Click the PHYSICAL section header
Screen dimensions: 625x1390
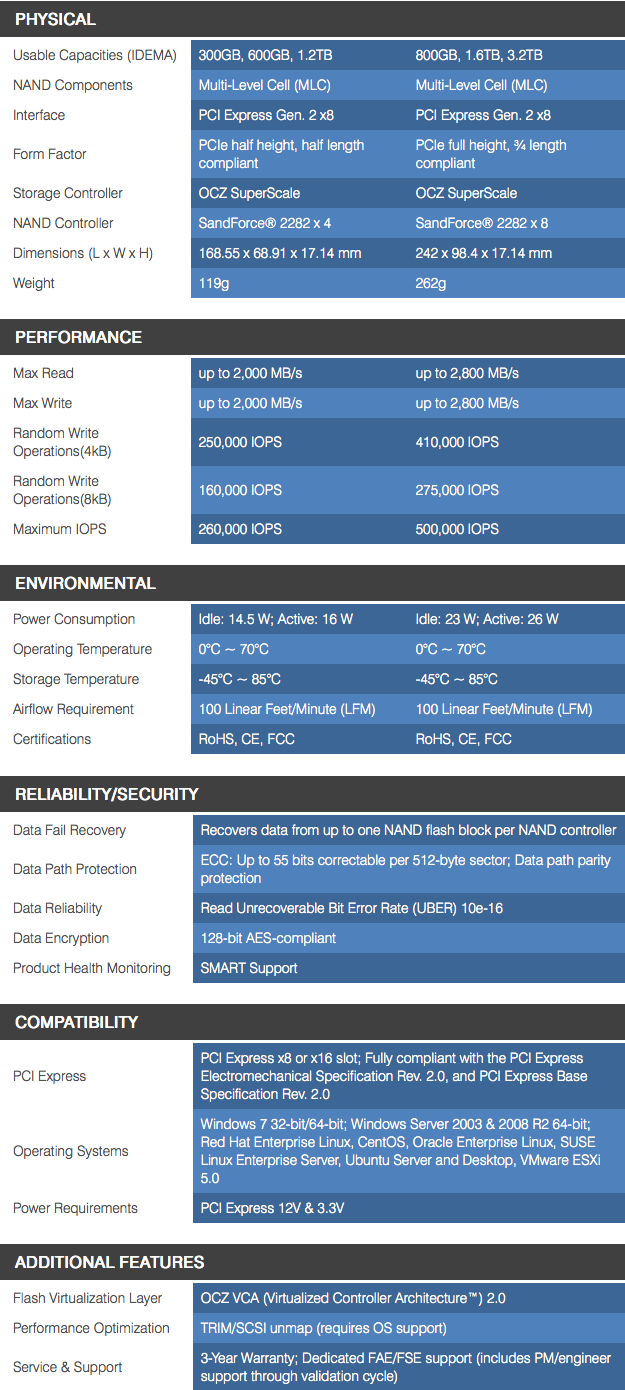coord(56,19)
